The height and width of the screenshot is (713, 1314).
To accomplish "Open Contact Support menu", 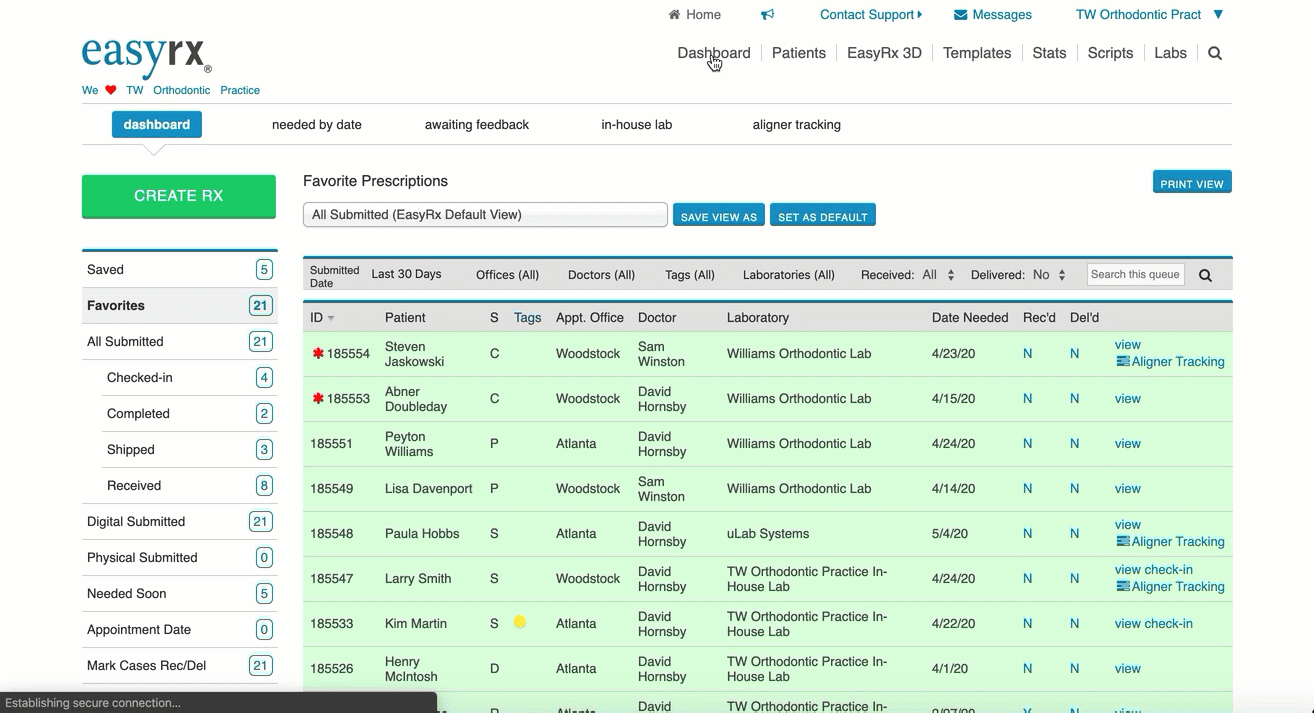I will [870, 14].
